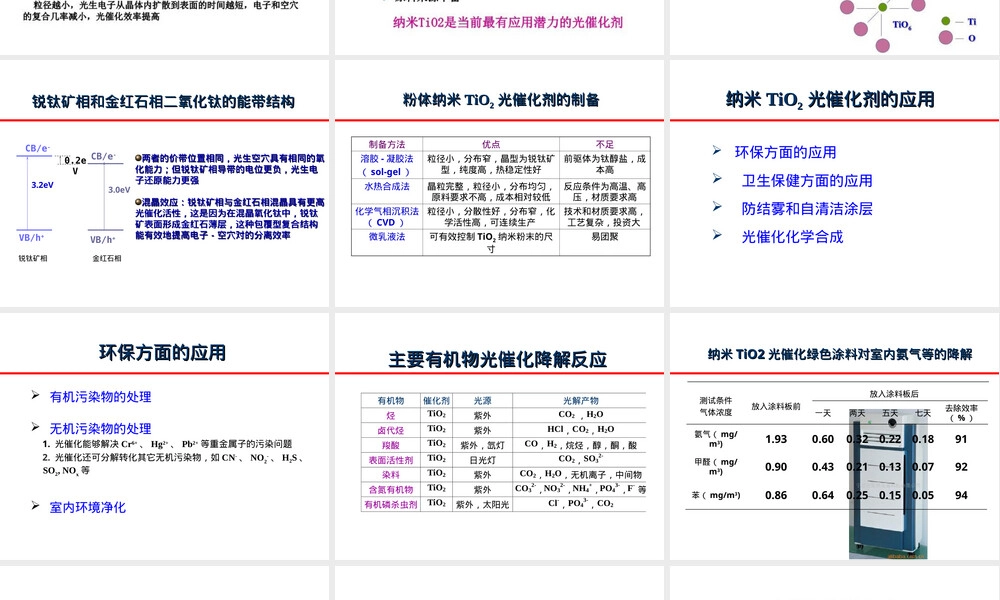Viewport: 1000px width, 600px height.
Task: Open the slide titled 纳米 TiO2 光催化绿色涂料对室内氨气等的降解
Action: click(834, 437)
